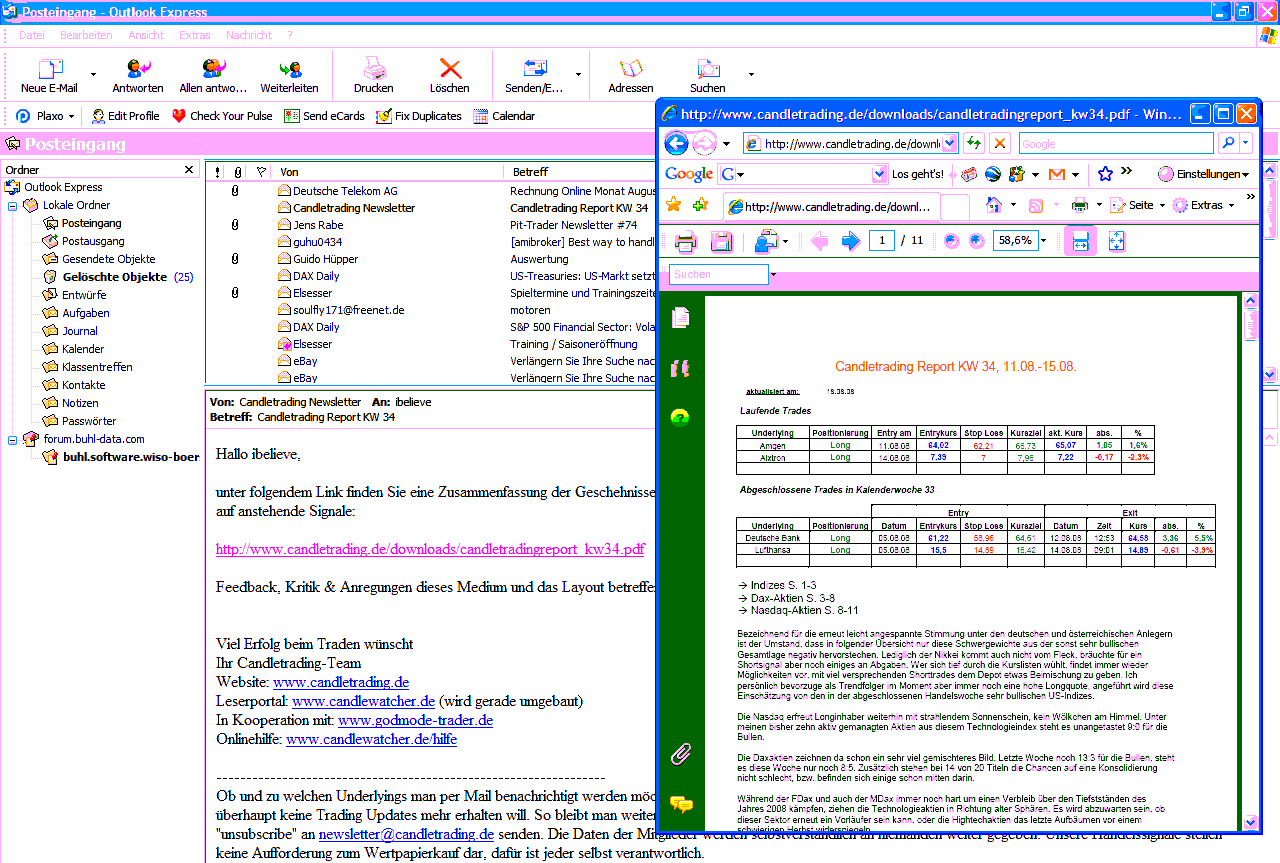
Task: Compose a message with Neue E-Mail
Action: 49,76
